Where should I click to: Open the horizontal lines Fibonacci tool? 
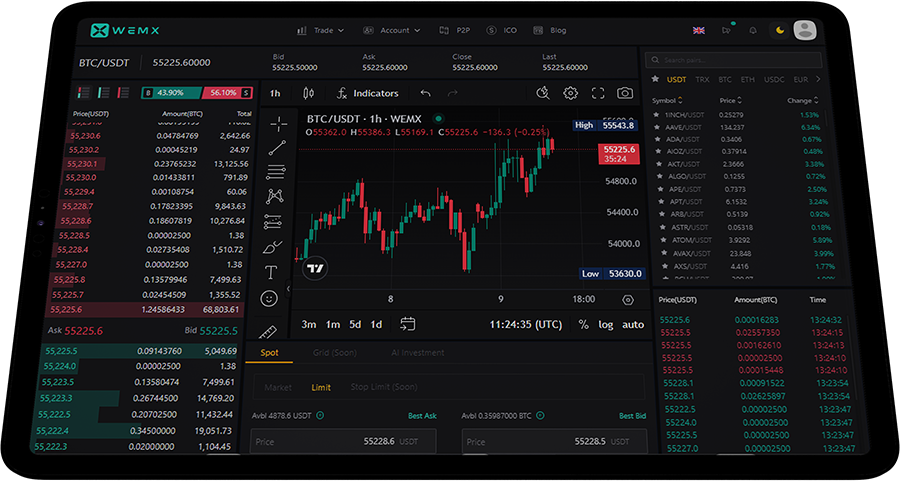click(x=276, y=172)
